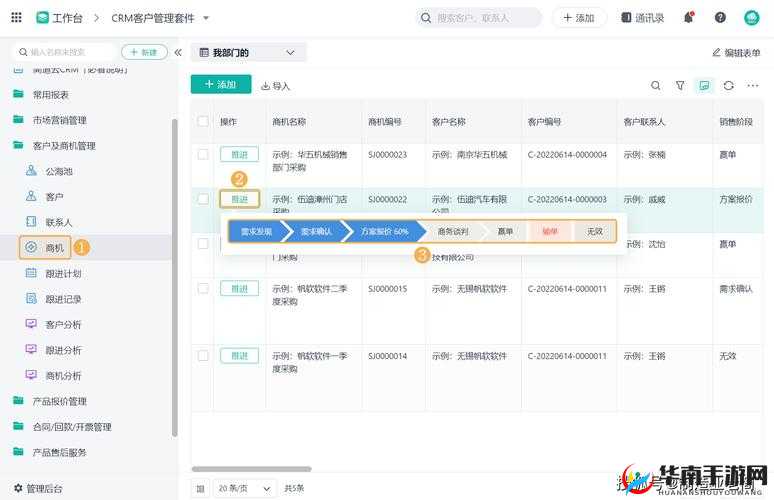Viewport: 774px width, 500px height.
Task: Select the 商机 sidebar icon
Action: 31,247
